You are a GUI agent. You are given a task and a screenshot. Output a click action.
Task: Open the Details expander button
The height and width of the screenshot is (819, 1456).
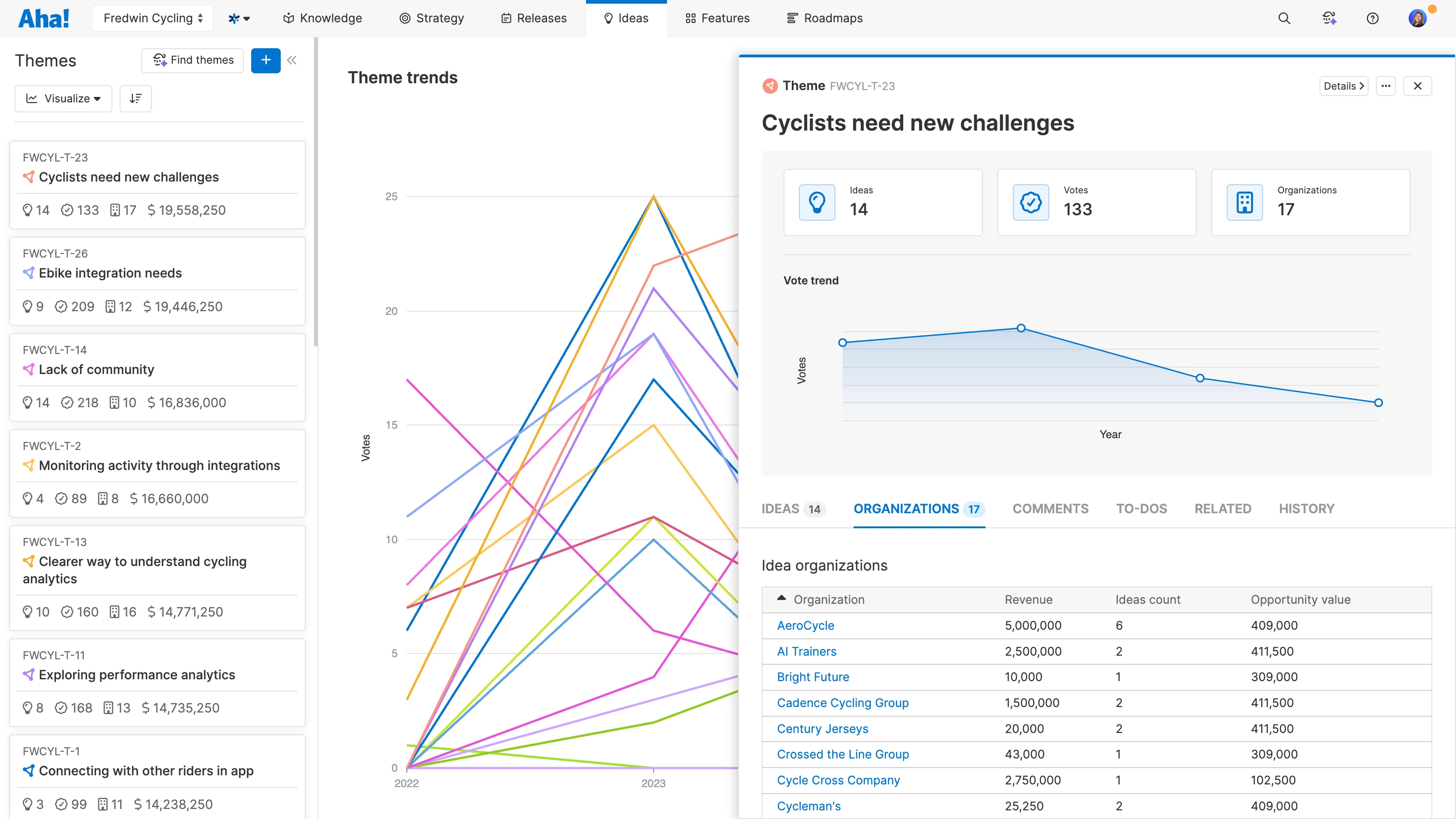(x=1344, y=86)
